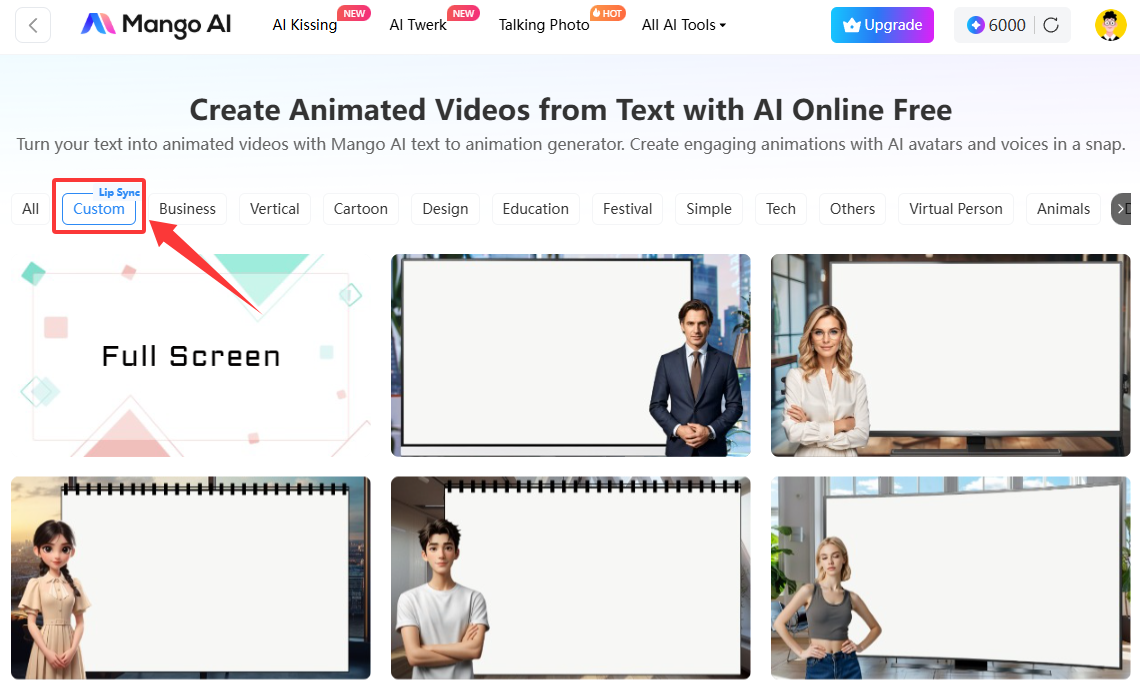1140x687 pixels.
Task: Click the Mango AI logo
Action: pyautogui.click(x=155, y=24)
